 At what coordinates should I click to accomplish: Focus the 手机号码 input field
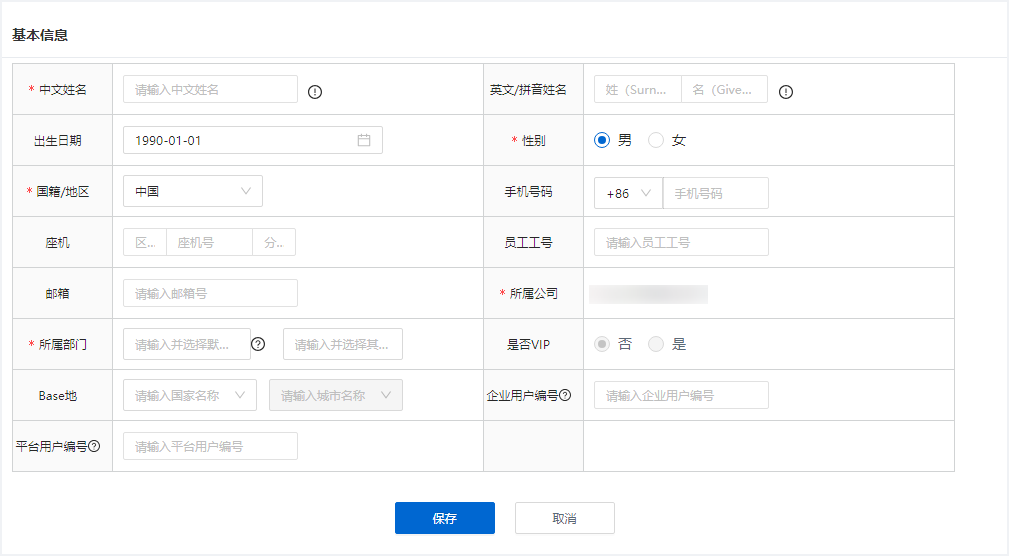[716, 193]
